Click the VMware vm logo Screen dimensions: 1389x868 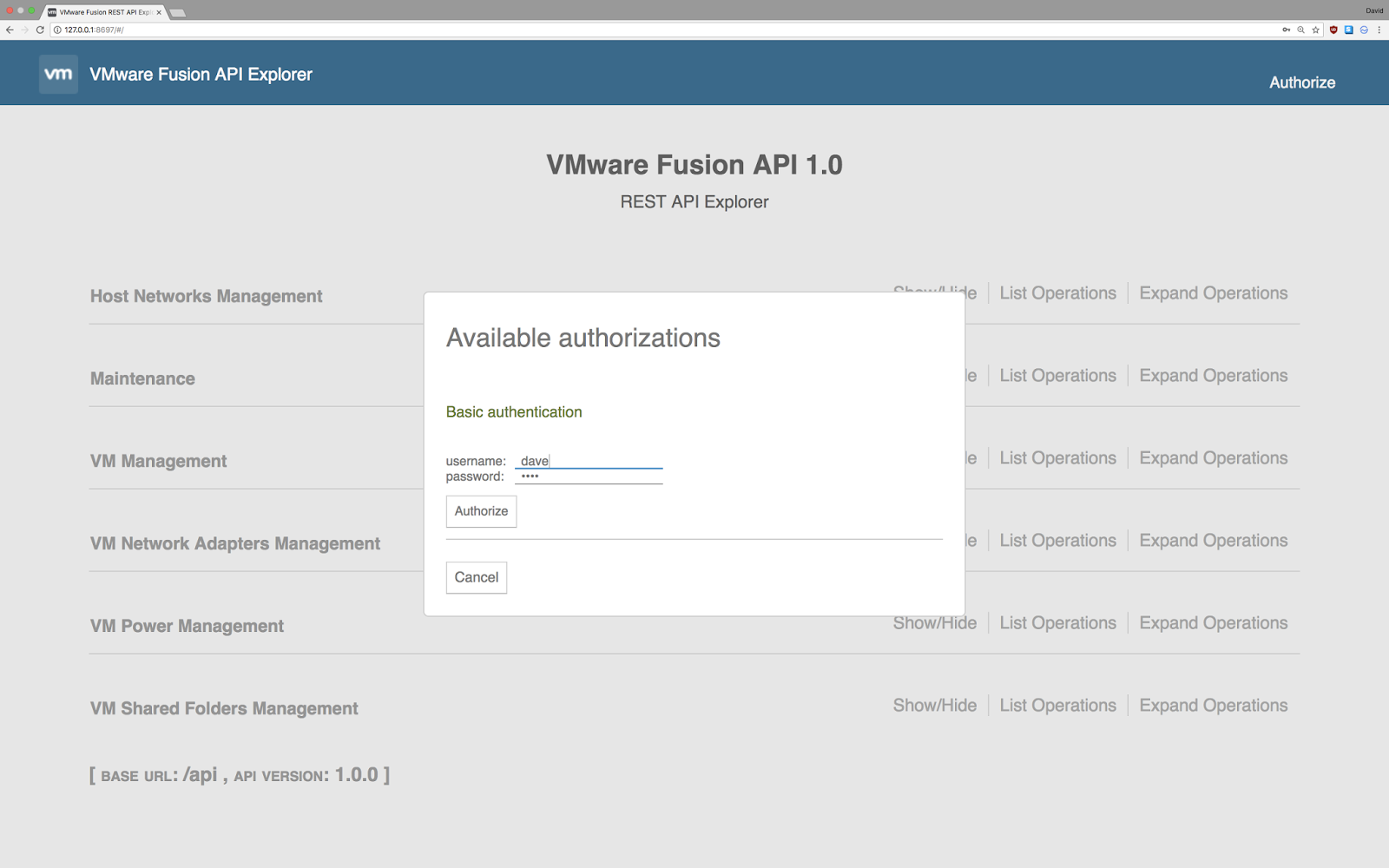tap(58, 75)
